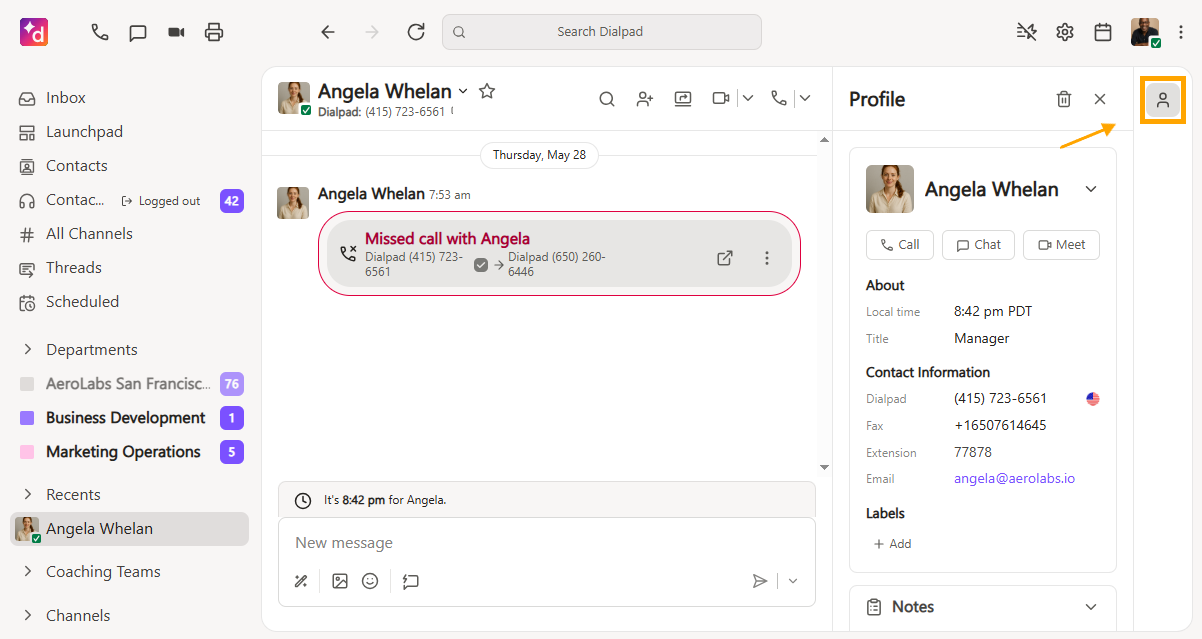Open your profile avatar menu
This screenshot has height=639, width=1202.
pyautogui.click(x=1145, y=32)
